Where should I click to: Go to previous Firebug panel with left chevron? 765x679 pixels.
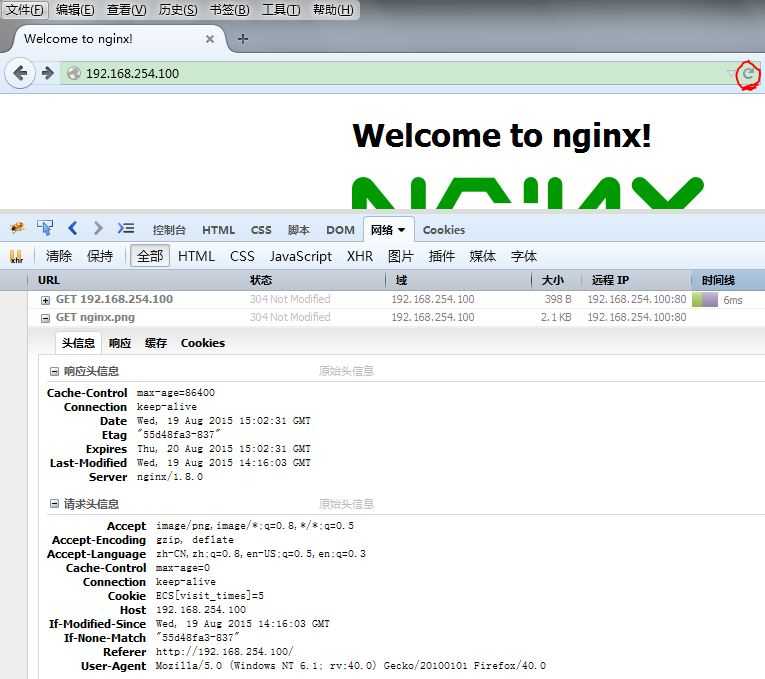73,228
